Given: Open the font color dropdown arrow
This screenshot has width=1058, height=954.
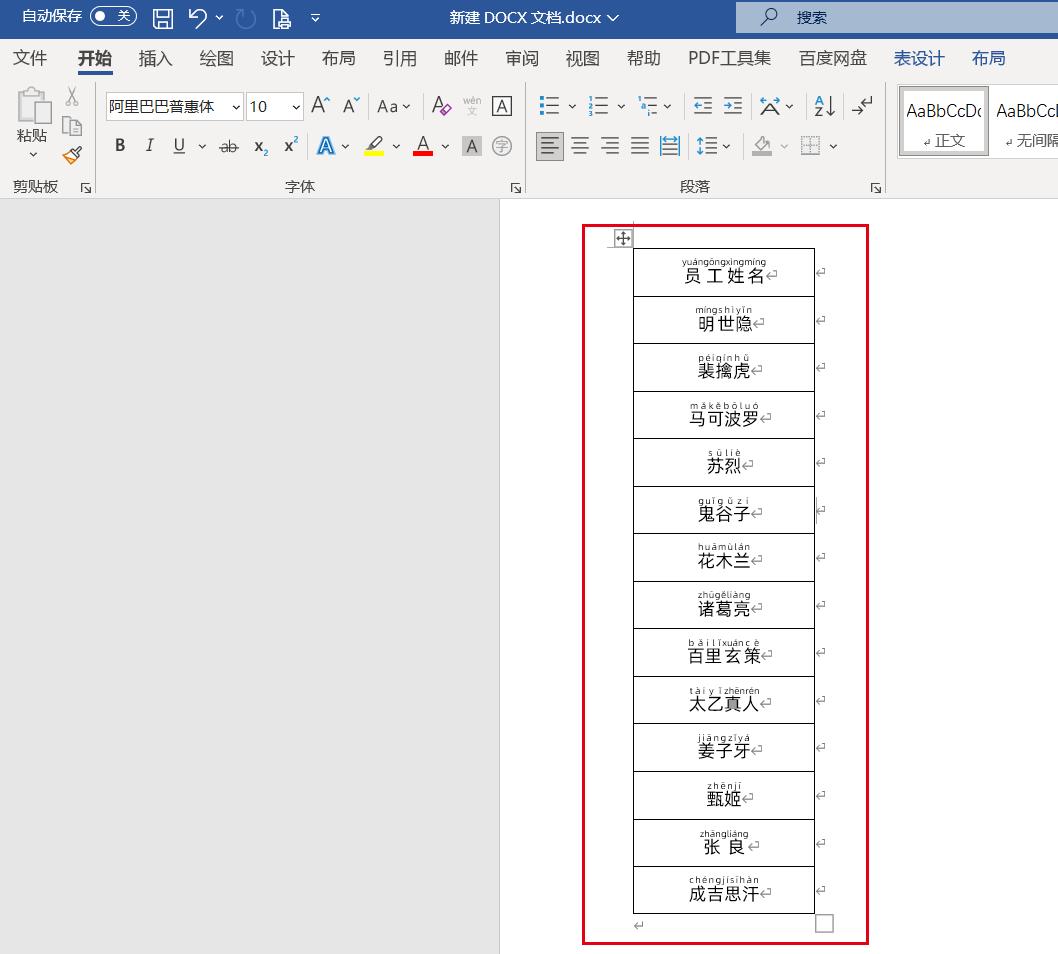Looking at the screenshot, I should tap(444, 146).
